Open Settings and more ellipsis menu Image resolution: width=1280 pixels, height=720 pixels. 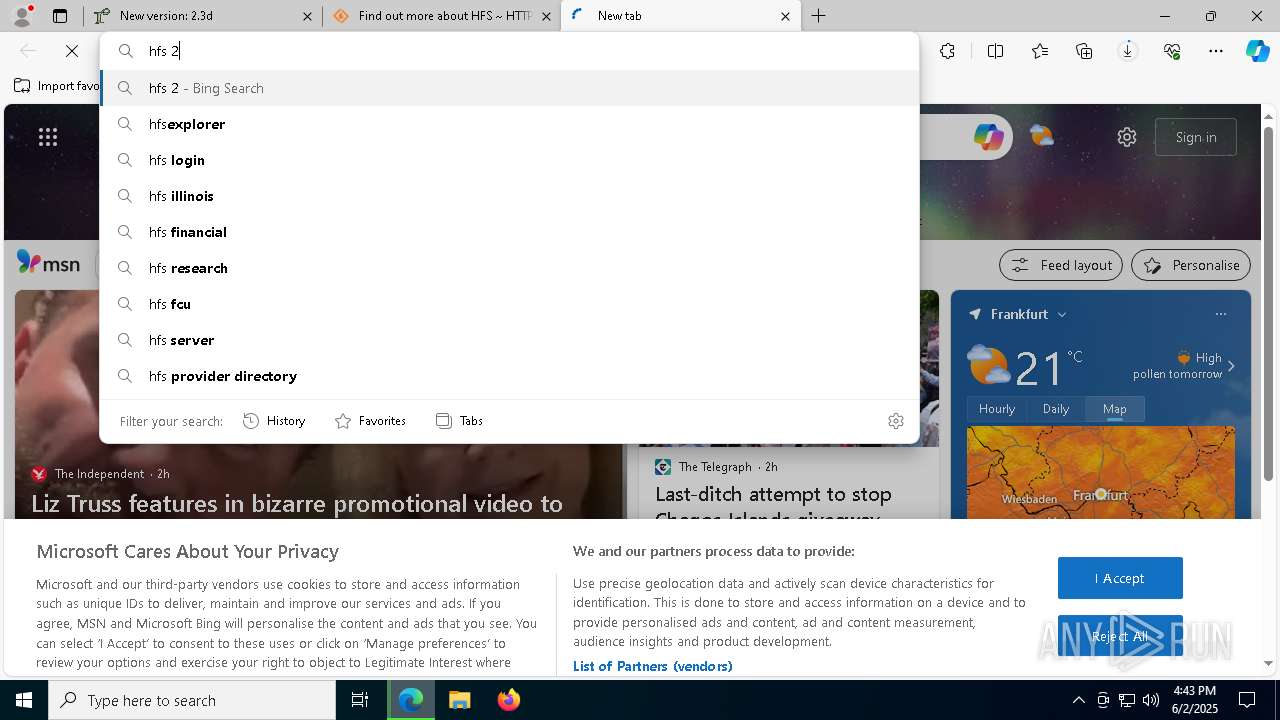(x=1216, y=51)
